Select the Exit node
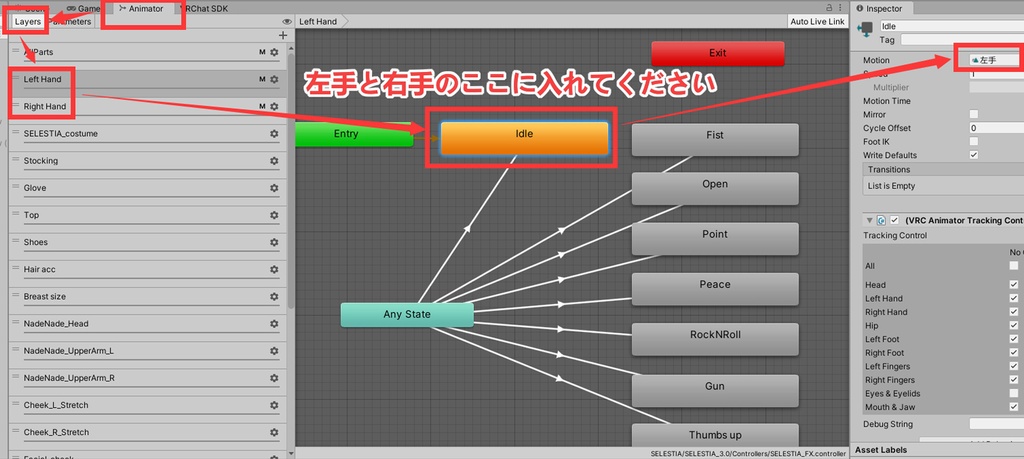The height and width of the screenshot is (459, 1024). point(717,53)
